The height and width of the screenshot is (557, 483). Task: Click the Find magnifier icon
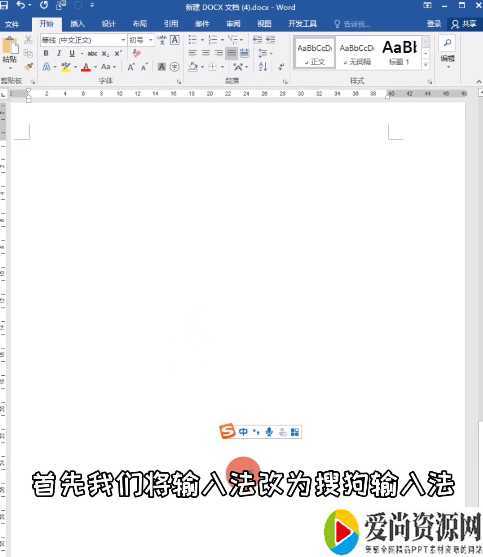coord(447,43)
